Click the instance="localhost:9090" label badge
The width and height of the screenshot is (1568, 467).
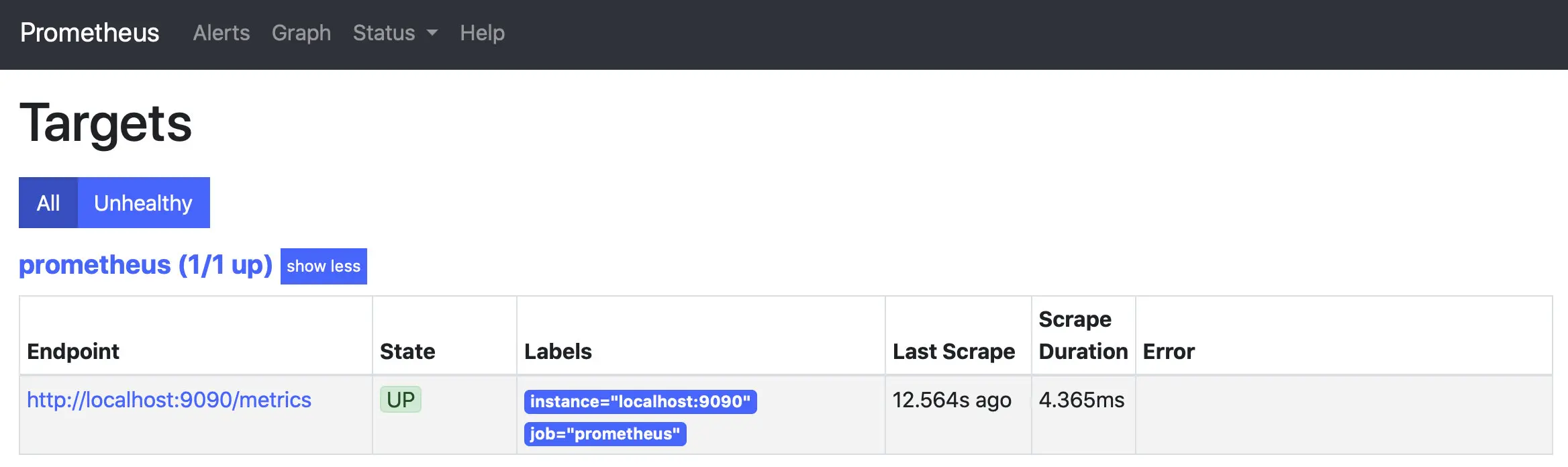tap(640, 401)
